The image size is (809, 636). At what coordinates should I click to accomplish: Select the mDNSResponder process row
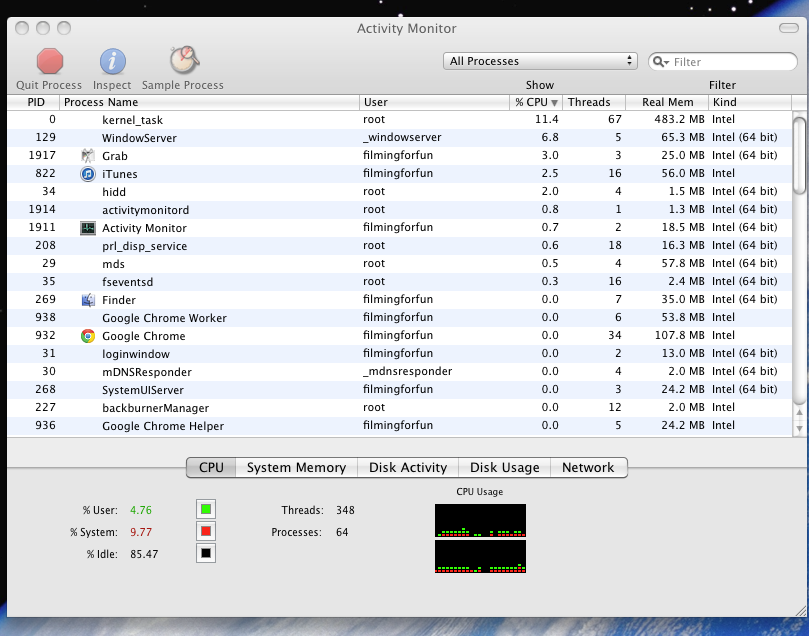click(x=400, y=372)
